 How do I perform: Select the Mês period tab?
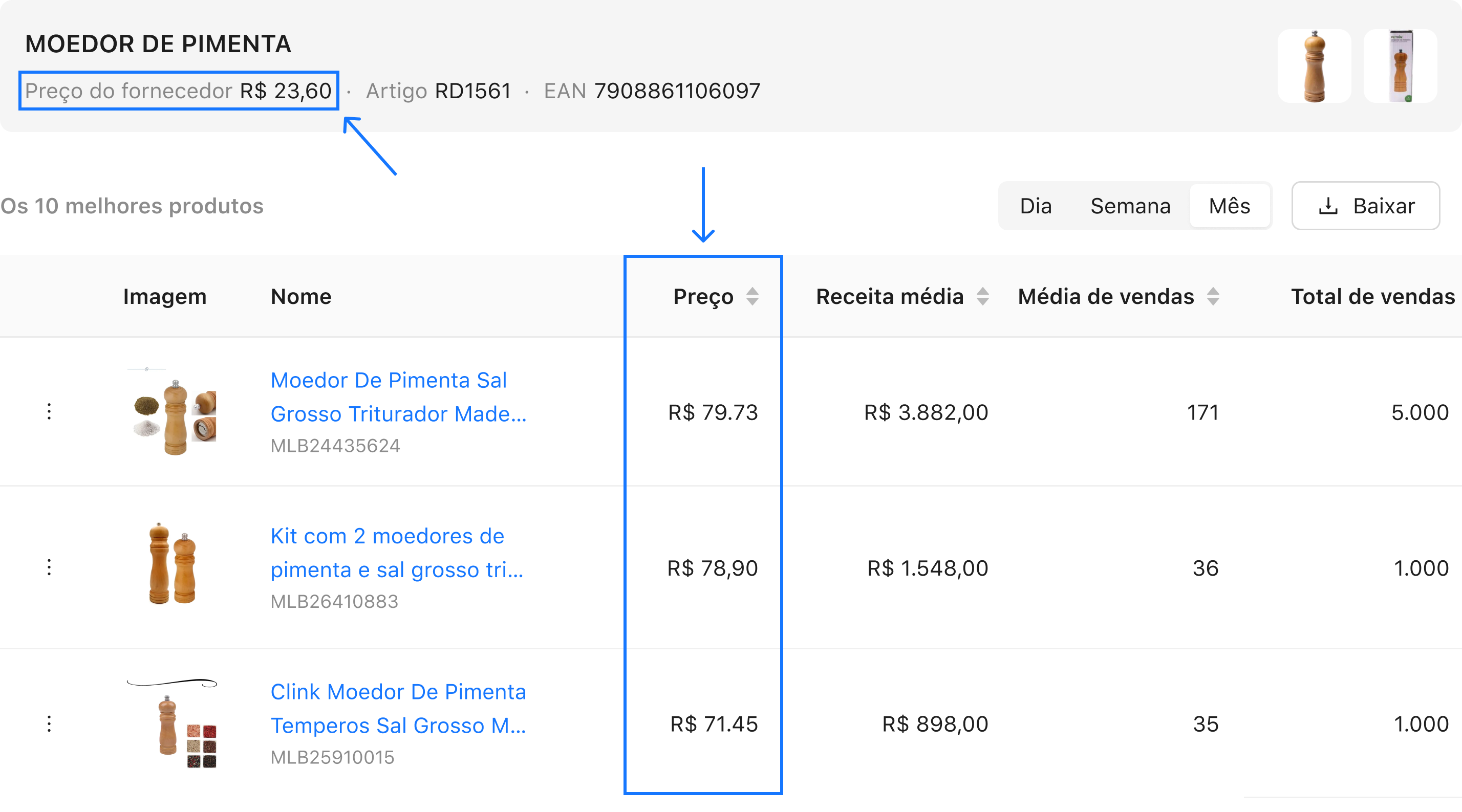1229,206
